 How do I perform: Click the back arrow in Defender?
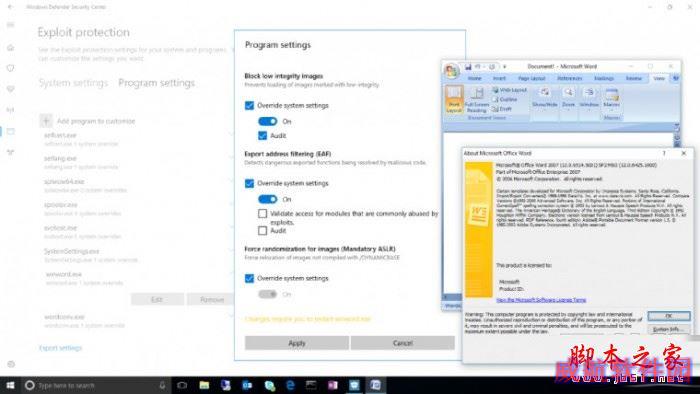coord(11,7)
